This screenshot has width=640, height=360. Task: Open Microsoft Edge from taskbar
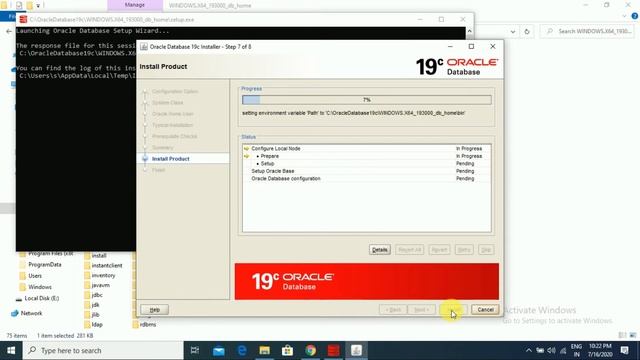point(242,351)
